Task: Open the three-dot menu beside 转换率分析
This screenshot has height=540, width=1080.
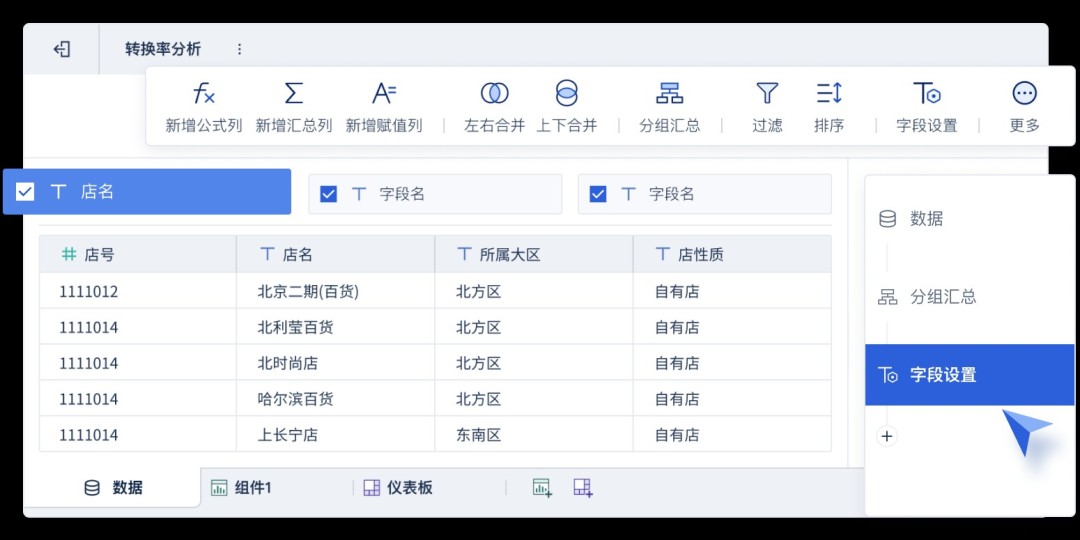Action: coord(239,49)
